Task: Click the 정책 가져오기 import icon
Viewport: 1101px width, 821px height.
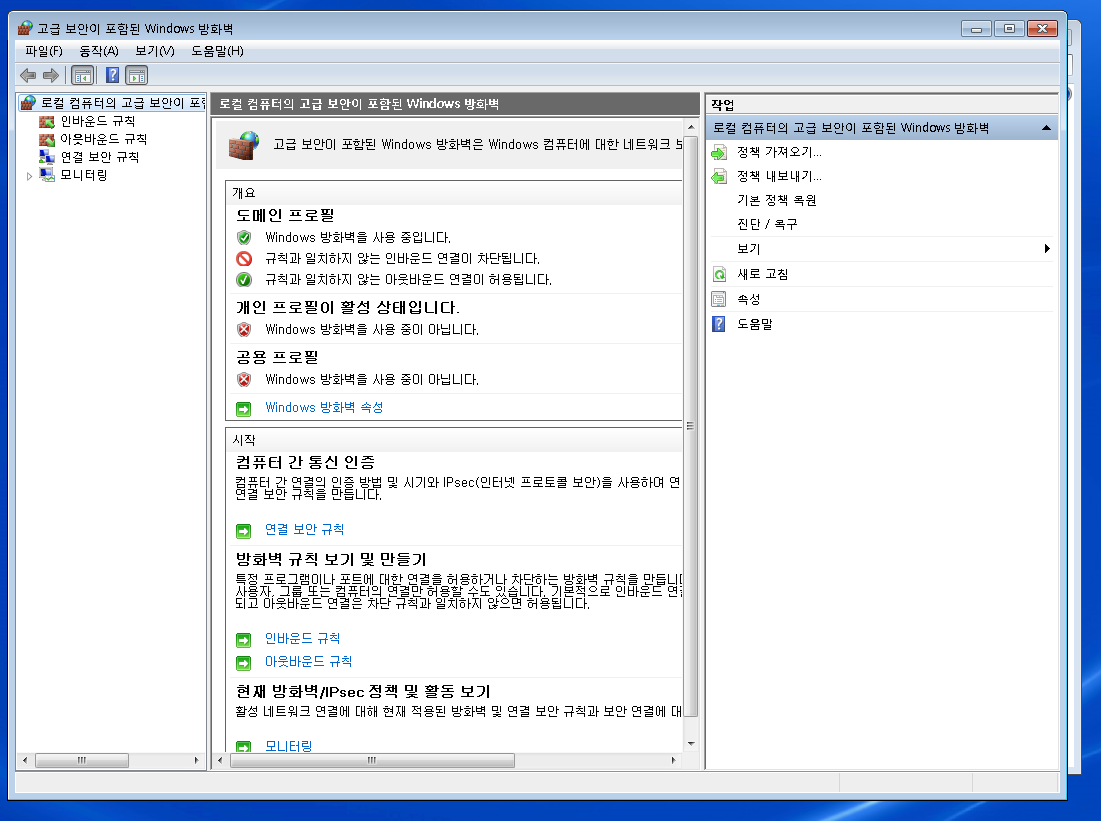Action: (x=719, y=152)
